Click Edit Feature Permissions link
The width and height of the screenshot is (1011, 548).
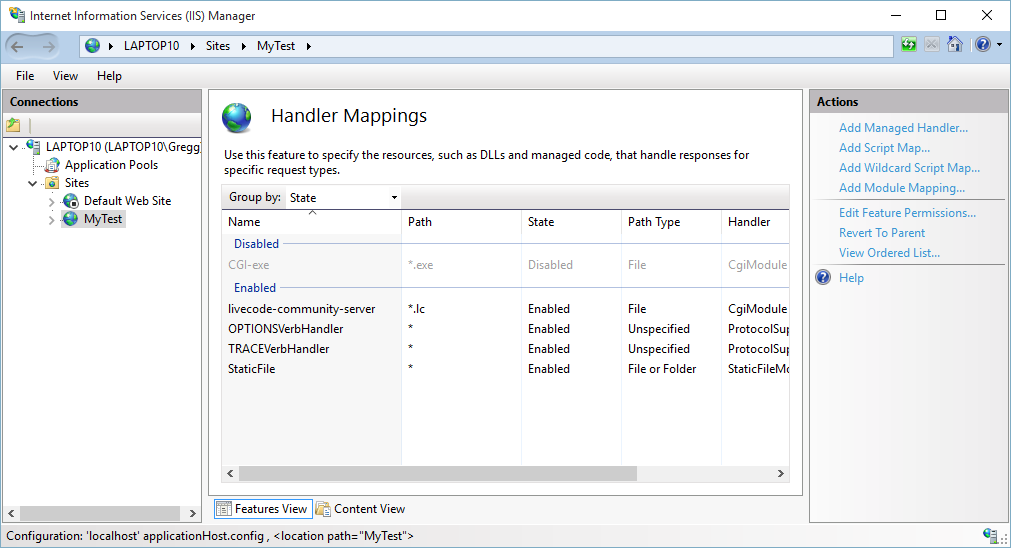click(x=907, y=213)
